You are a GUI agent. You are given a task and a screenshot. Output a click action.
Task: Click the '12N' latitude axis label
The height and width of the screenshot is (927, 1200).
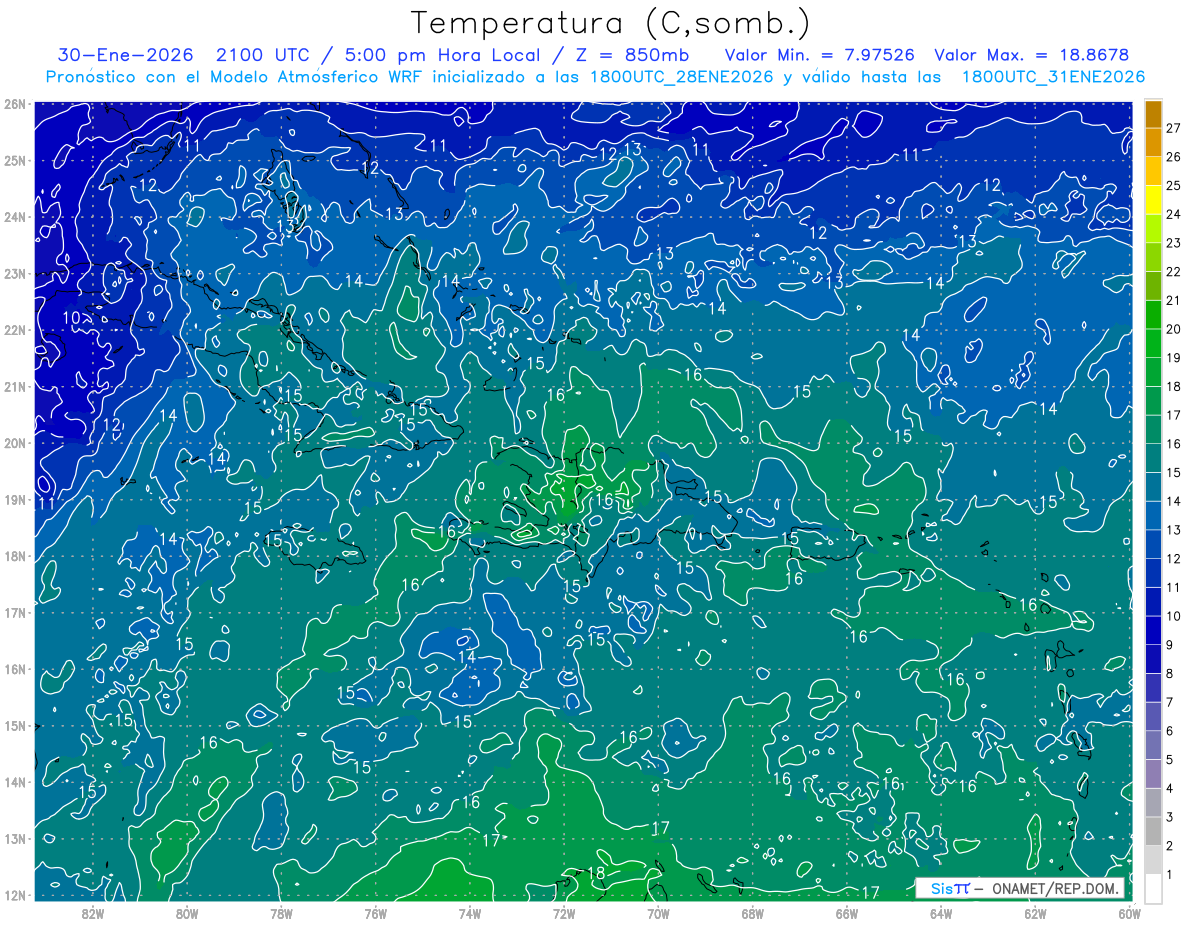point(15,895)
